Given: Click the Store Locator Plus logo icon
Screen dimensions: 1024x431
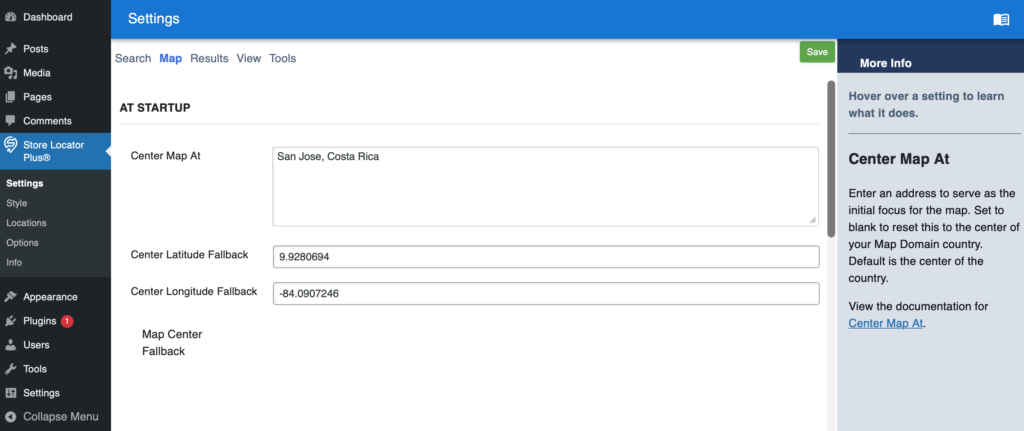Looking at the screenshot, I should (10, 146).
